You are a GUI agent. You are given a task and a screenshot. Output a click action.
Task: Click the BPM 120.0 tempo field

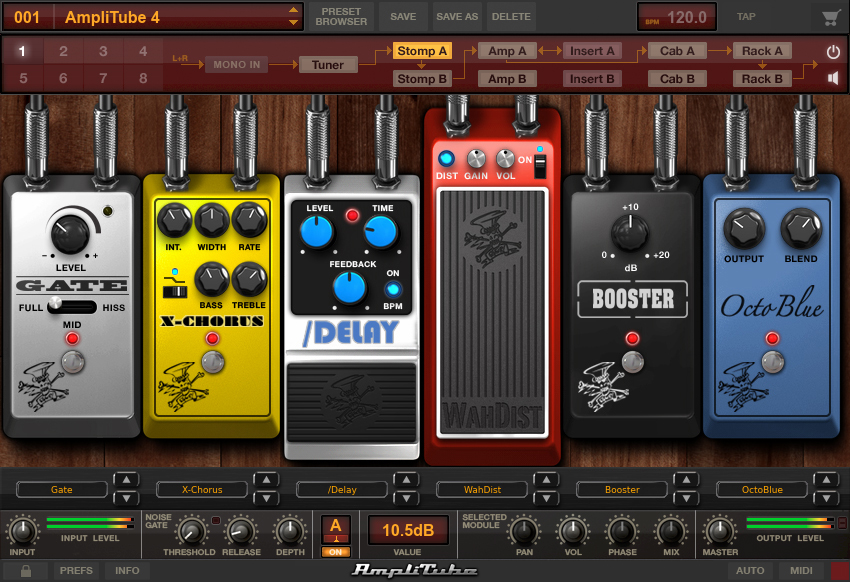tap(677, 17)
